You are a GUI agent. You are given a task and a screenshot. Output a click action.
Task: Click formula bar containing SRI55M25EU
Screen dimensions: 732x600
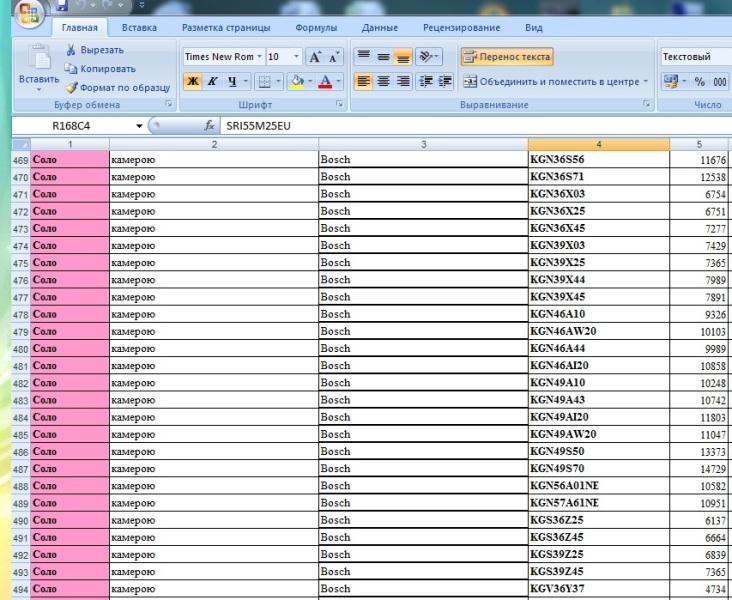coord(476,126)
